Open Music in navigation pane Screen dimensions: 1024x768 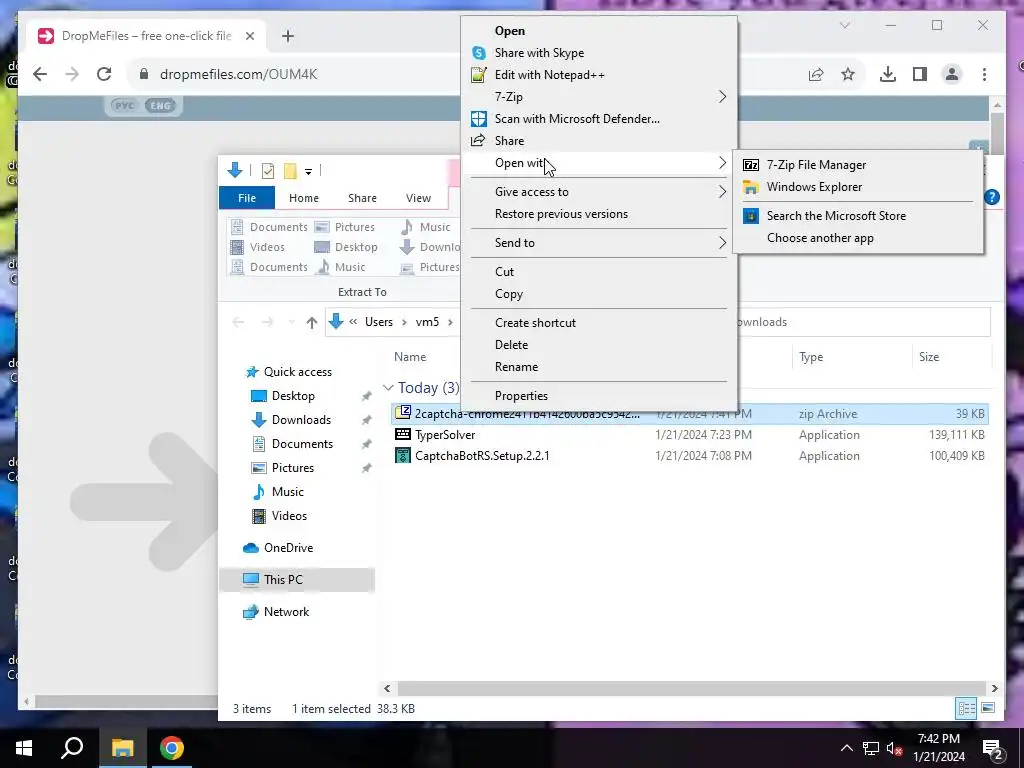pos(287,492)
